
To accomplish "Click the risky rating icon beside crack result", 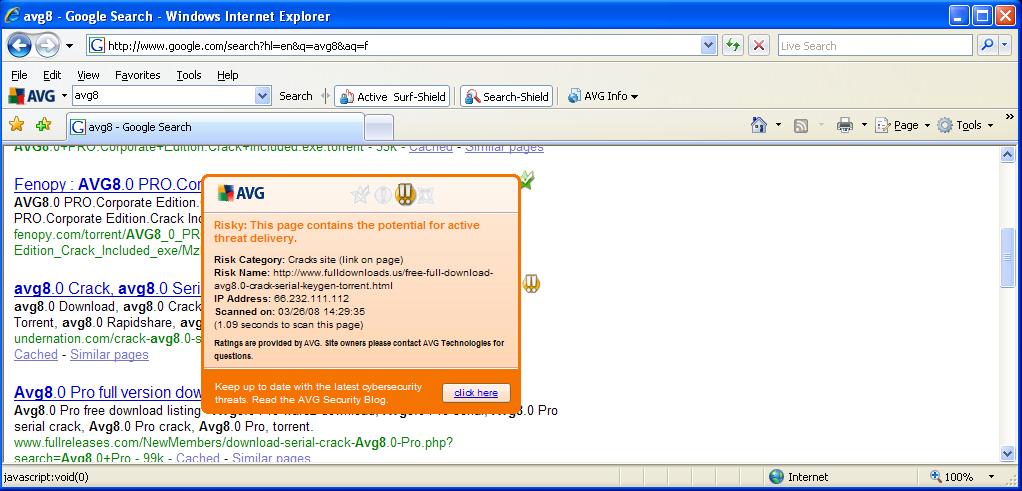I will pos(531,283).
